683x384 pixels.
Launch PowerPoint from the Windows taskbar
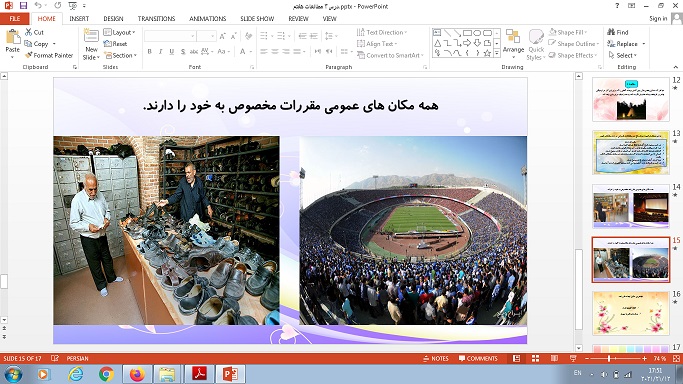[230, 374]
